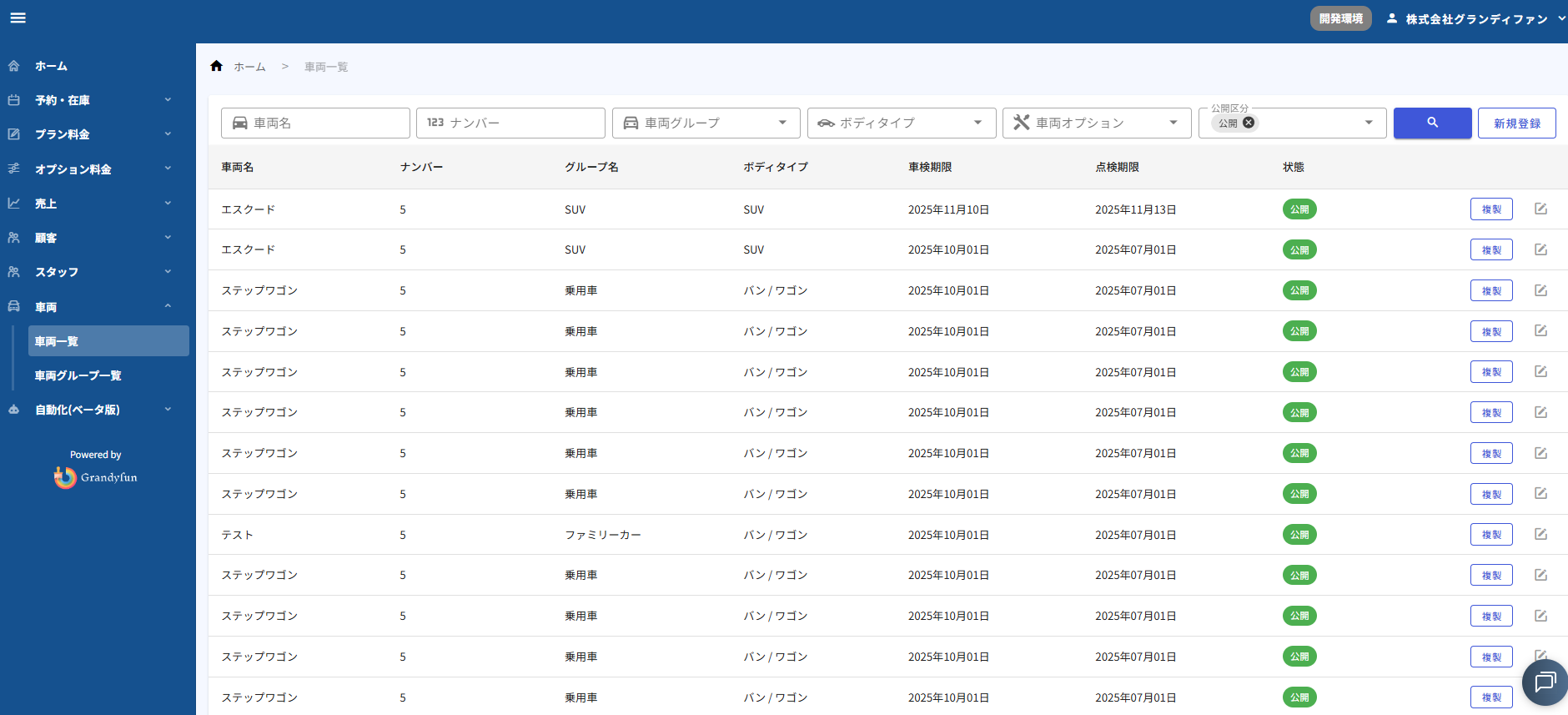1568x715 pixels.
Task: Click the user account icon in the header
Action: pos(1391,18)
